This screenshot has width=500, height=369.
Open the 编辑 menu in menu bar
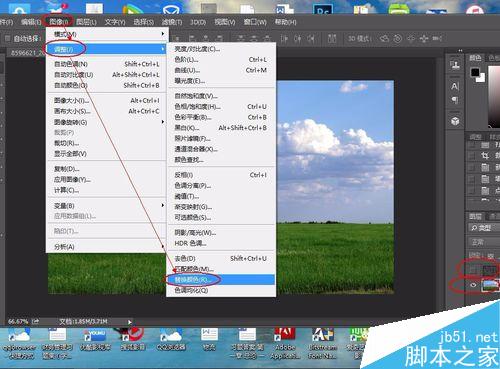31,22
